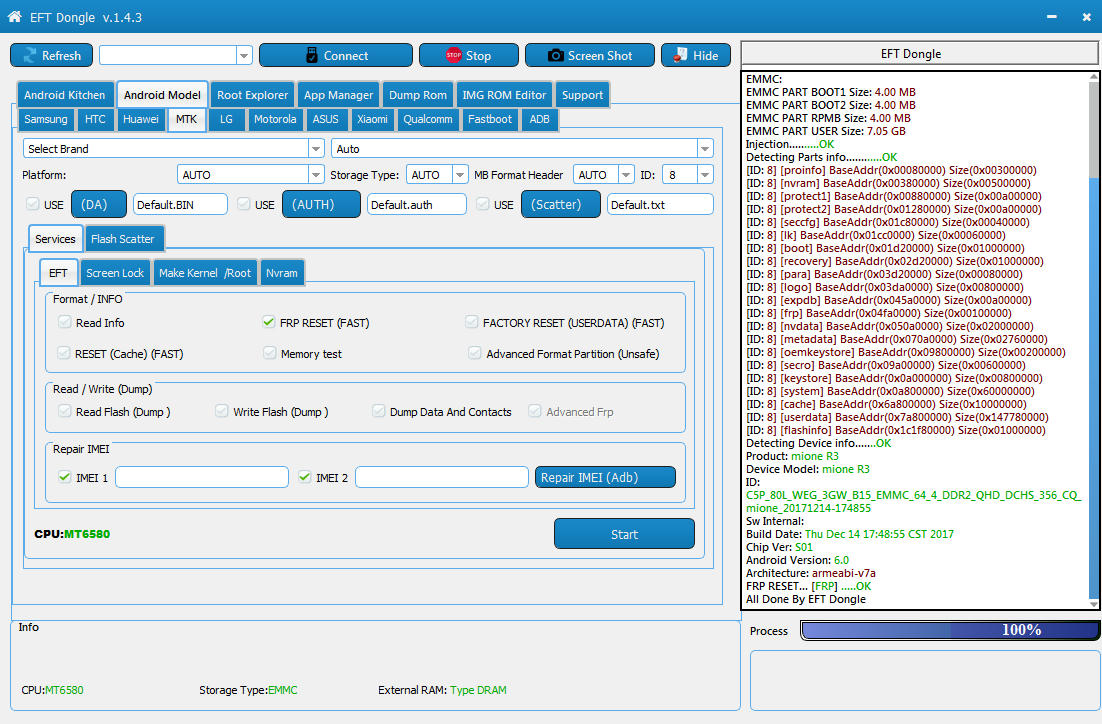Toggle the USE checkbox for Scatter
1102x724 pixels.
pos(482,204)
